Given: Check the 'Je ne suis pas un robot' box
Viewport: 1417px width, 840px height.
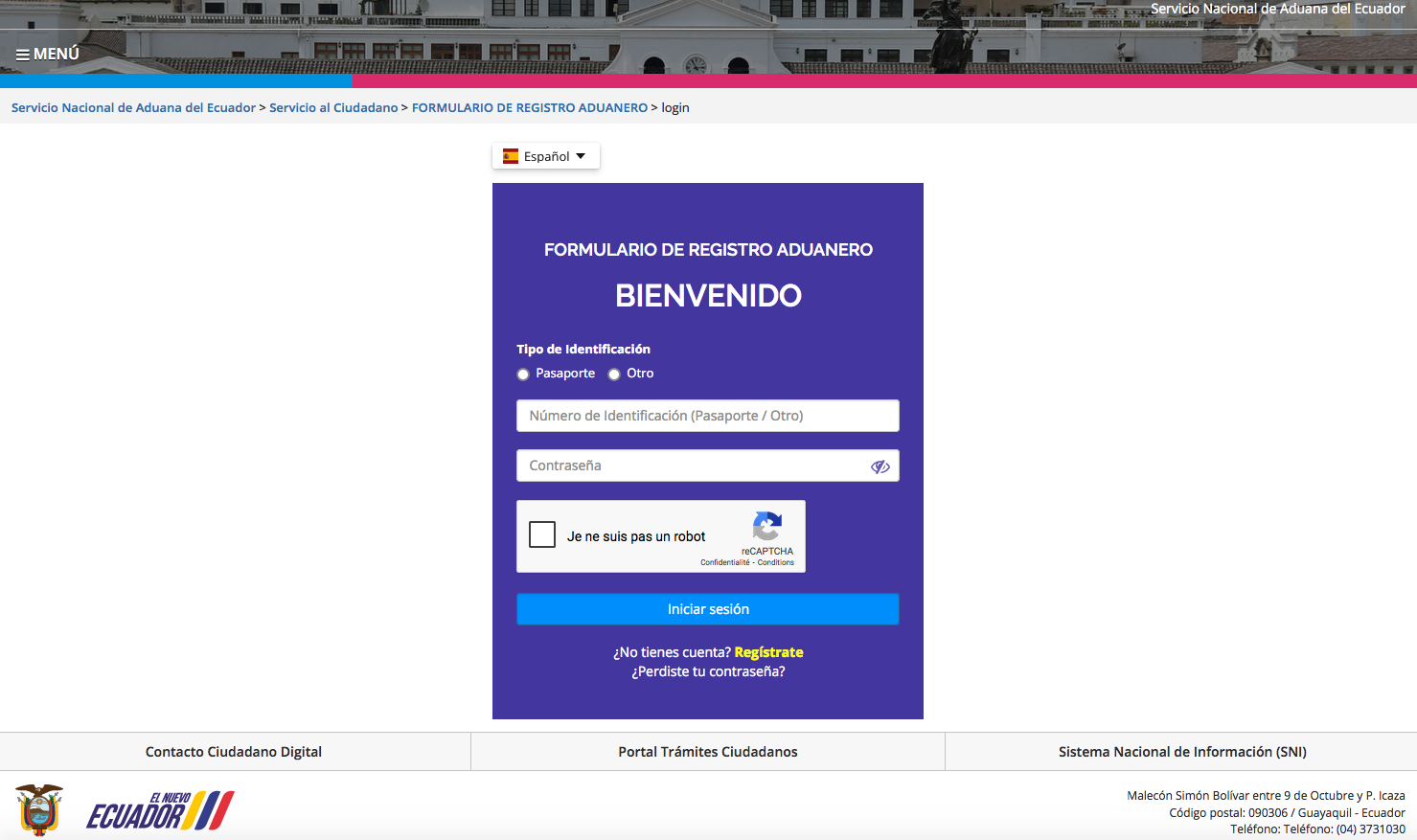Looking at the screenshot, I should coord(542,534).
